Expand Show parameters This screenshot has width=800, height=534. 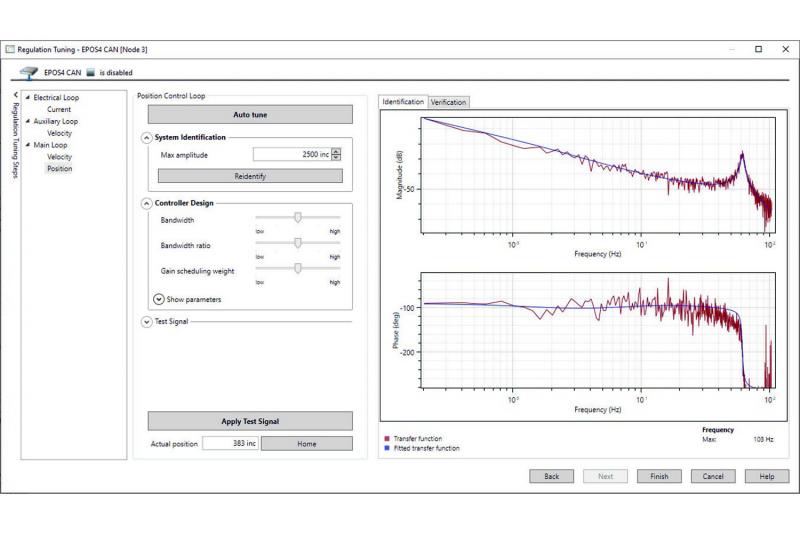(158, 299)
